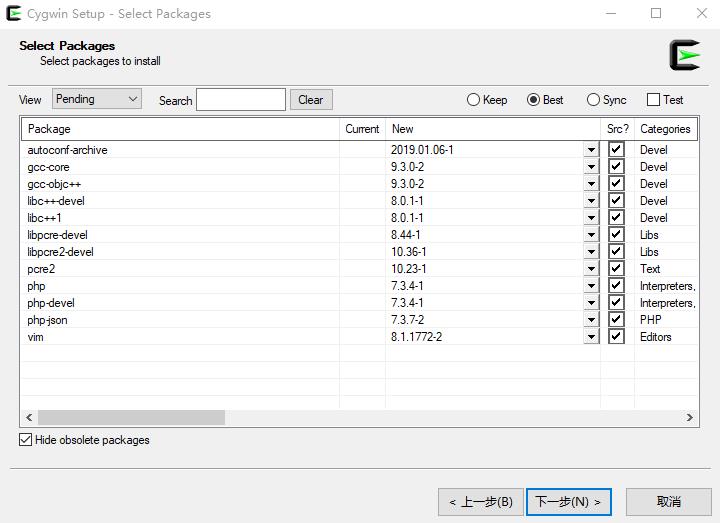Screen dimensions: 720x523
Task: Uncheck Src checkbox for libpcre2-devel
Action: click(x=616, y=251)
